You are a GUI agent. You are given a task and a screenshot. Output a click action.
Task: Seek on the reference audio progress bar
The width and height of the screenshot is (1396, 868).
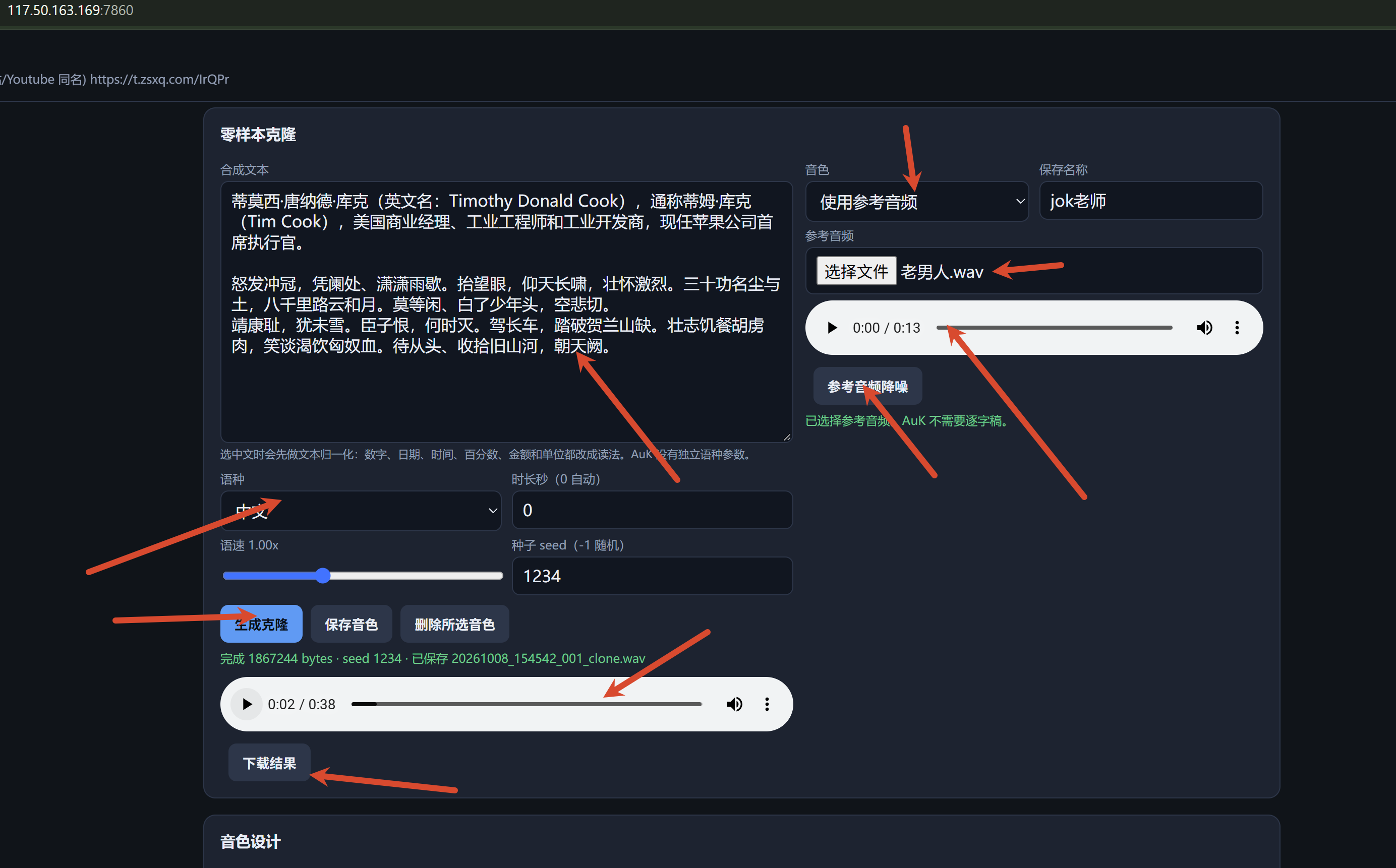pos(1055,328)
